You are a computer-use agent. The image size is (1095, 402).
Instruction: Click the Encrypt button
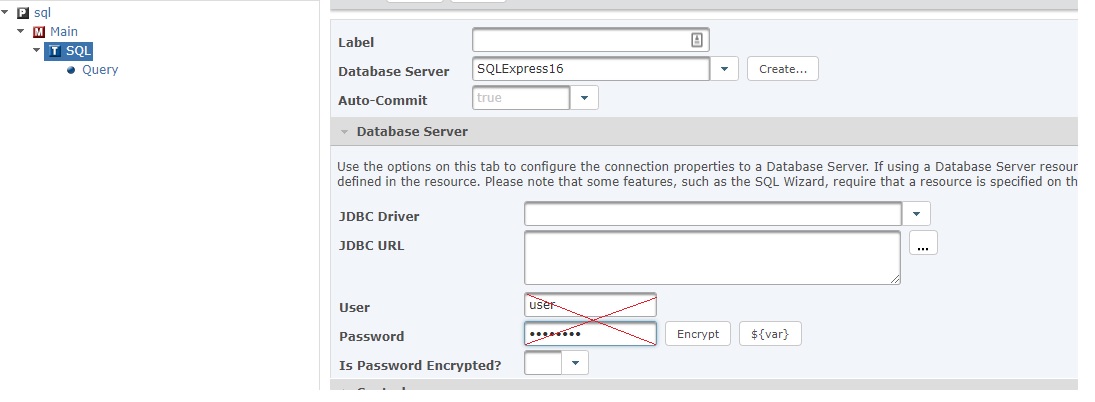point(697,334)
